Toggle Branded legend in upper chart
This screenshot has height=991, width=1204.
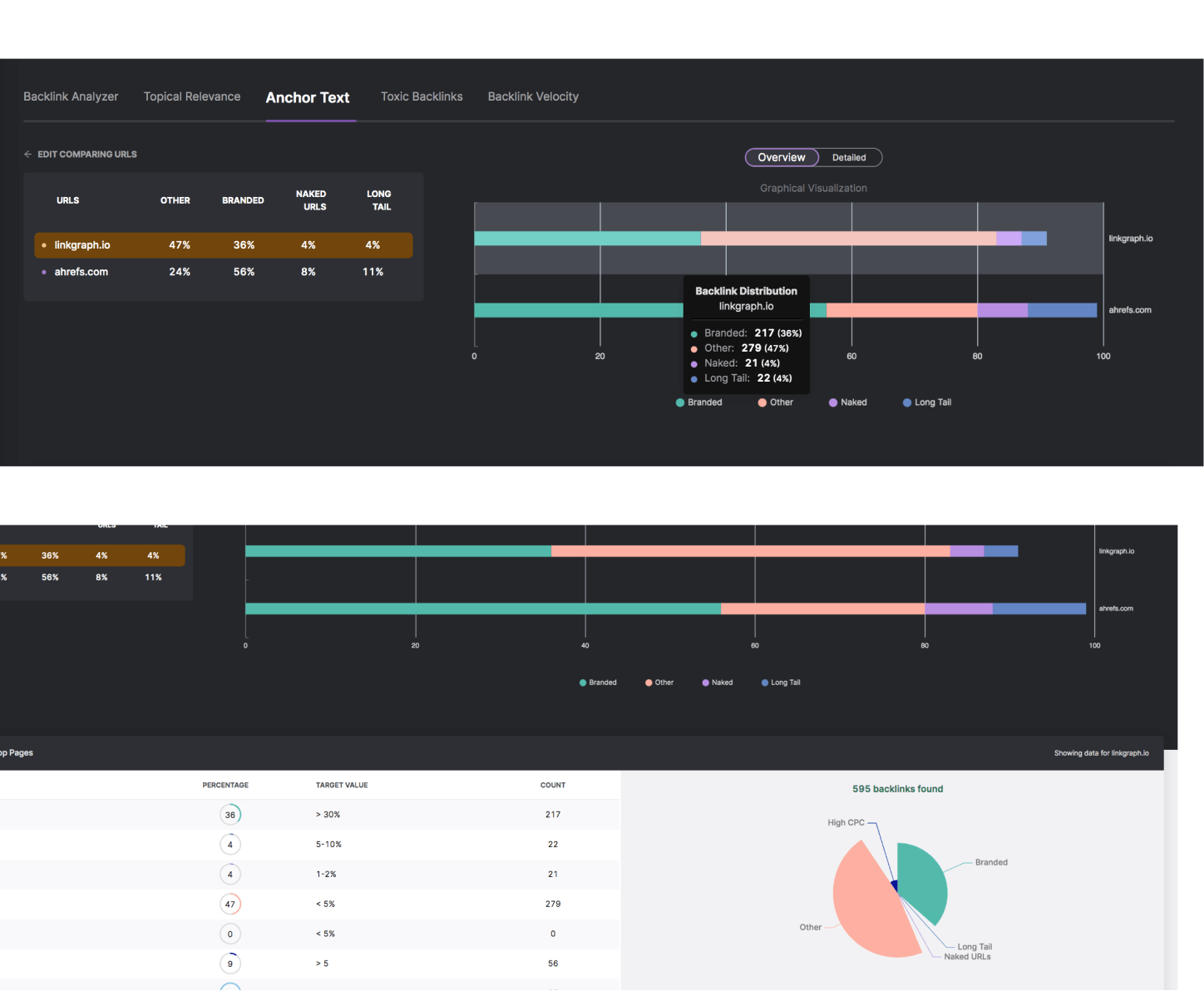[699, 402]
